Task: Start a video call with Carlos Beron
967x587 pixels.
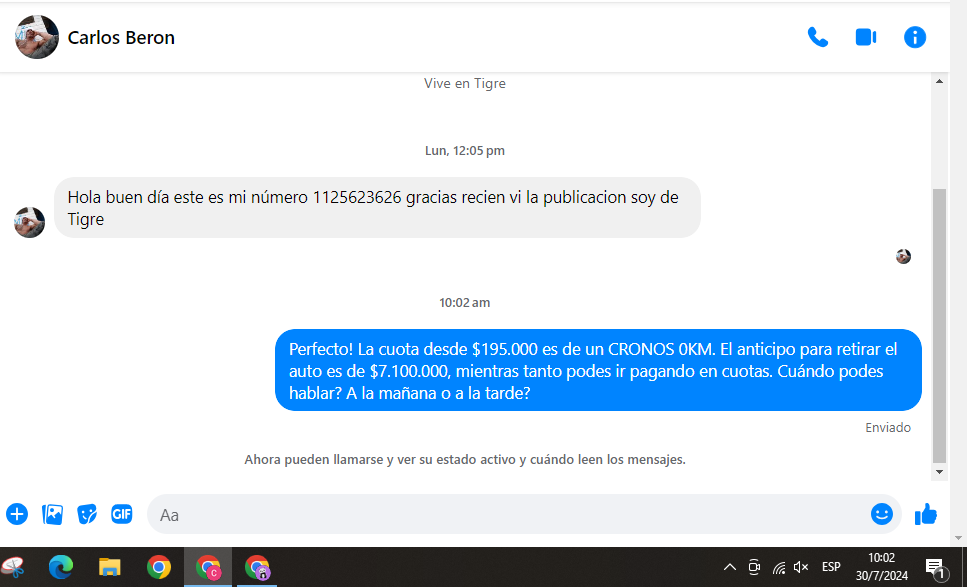Action: tap(865, 38)
